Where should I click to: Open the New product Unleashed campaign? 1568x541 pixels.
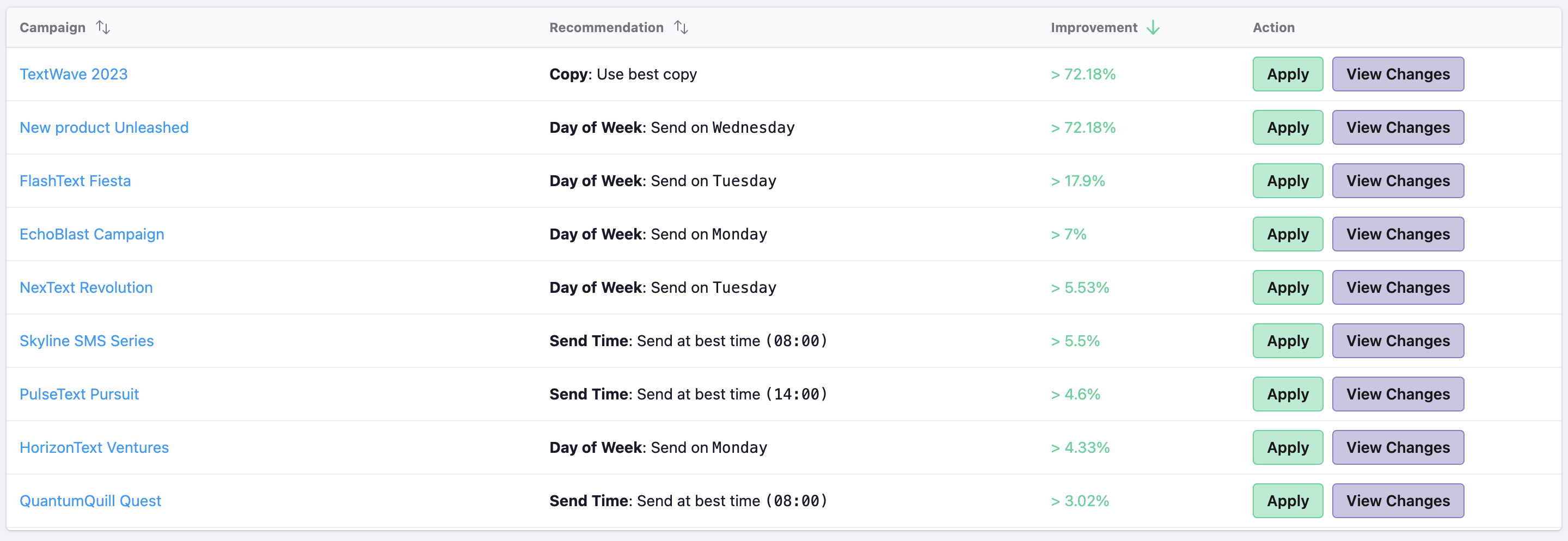(104, 128)
